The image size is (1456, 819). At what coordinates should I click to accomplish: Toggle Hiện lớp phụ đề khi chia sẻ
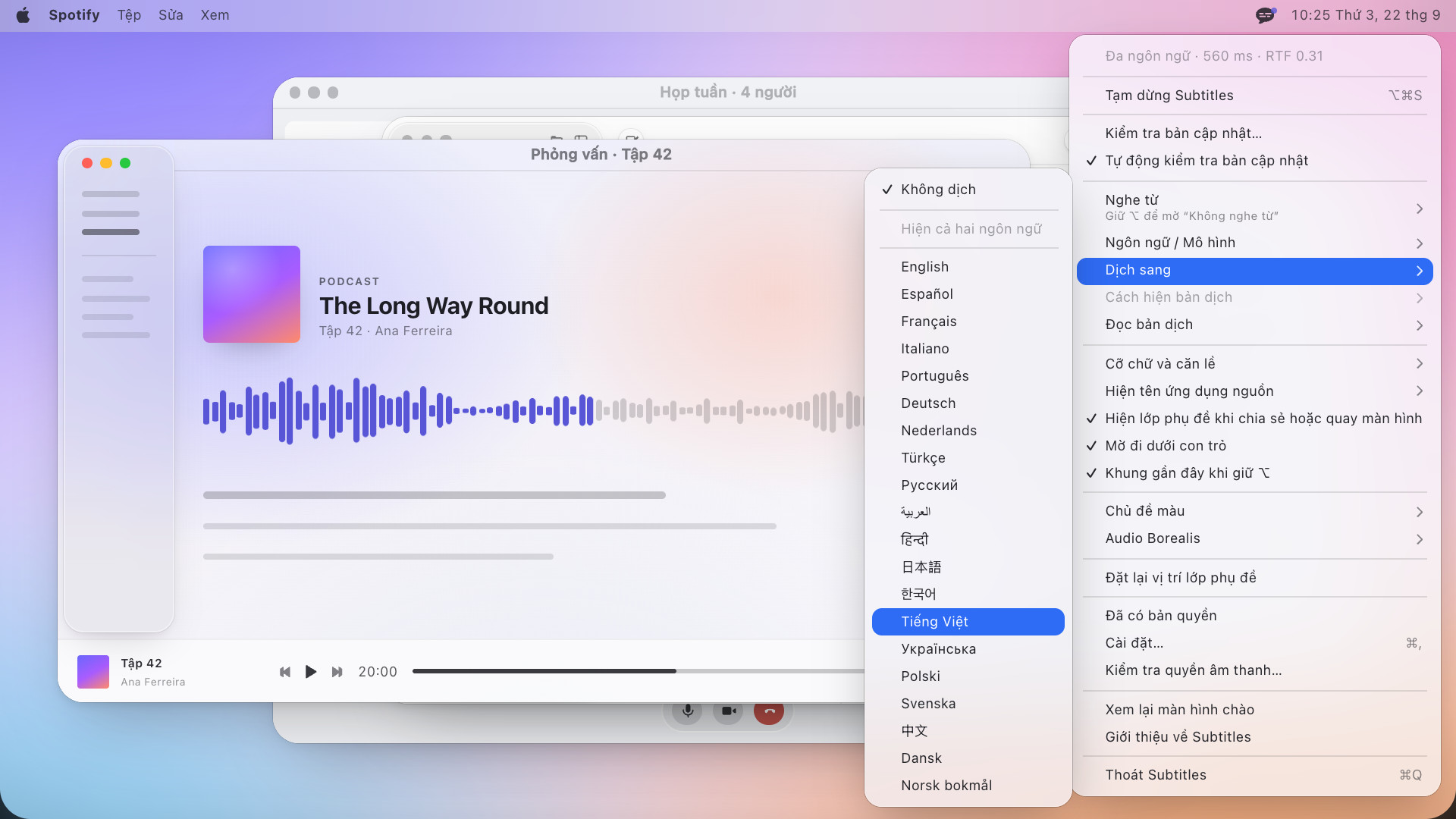[1255, 419]
